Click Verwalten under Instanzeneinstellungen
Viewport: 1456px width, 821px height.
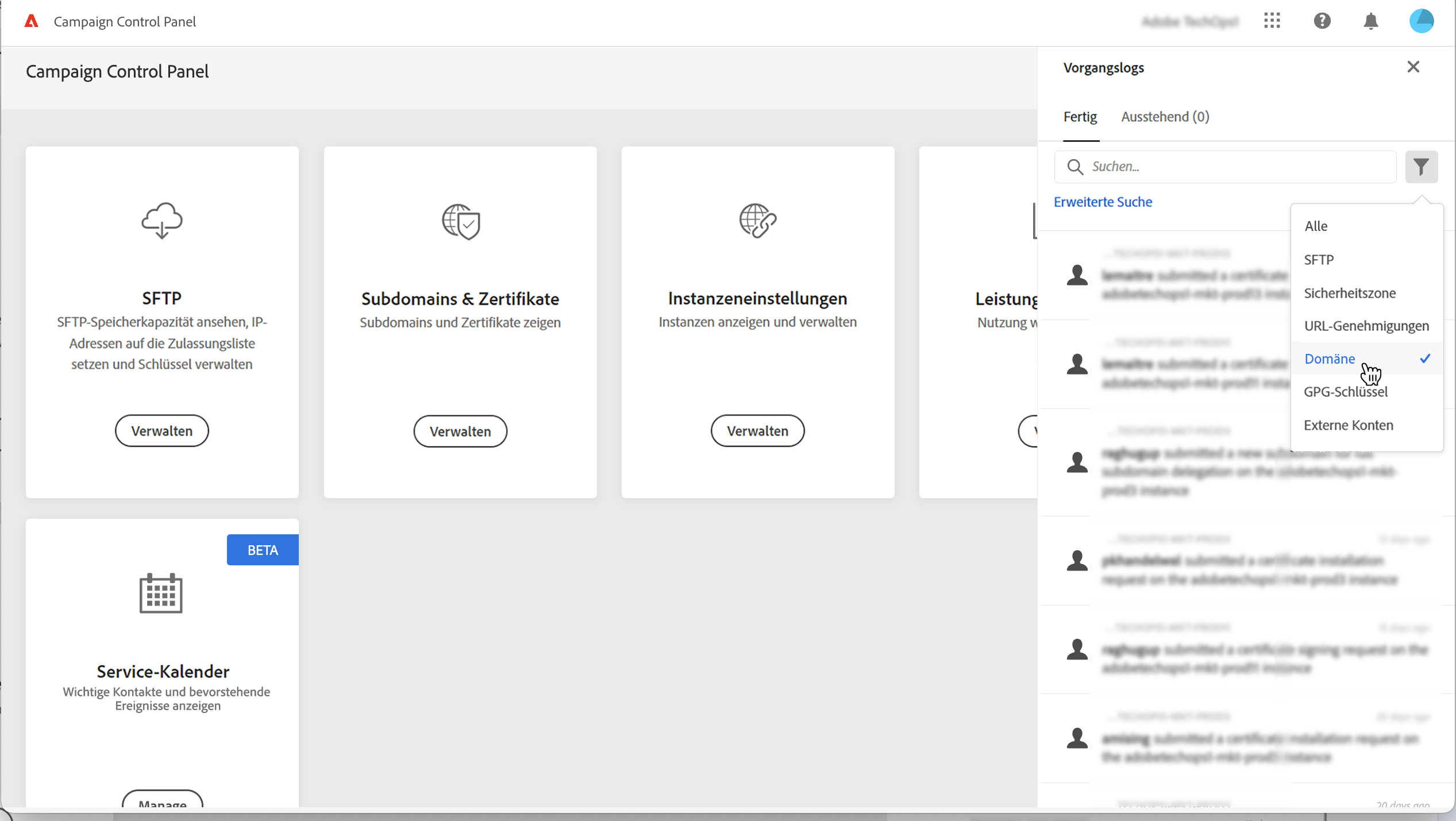(x=757, y=431)
